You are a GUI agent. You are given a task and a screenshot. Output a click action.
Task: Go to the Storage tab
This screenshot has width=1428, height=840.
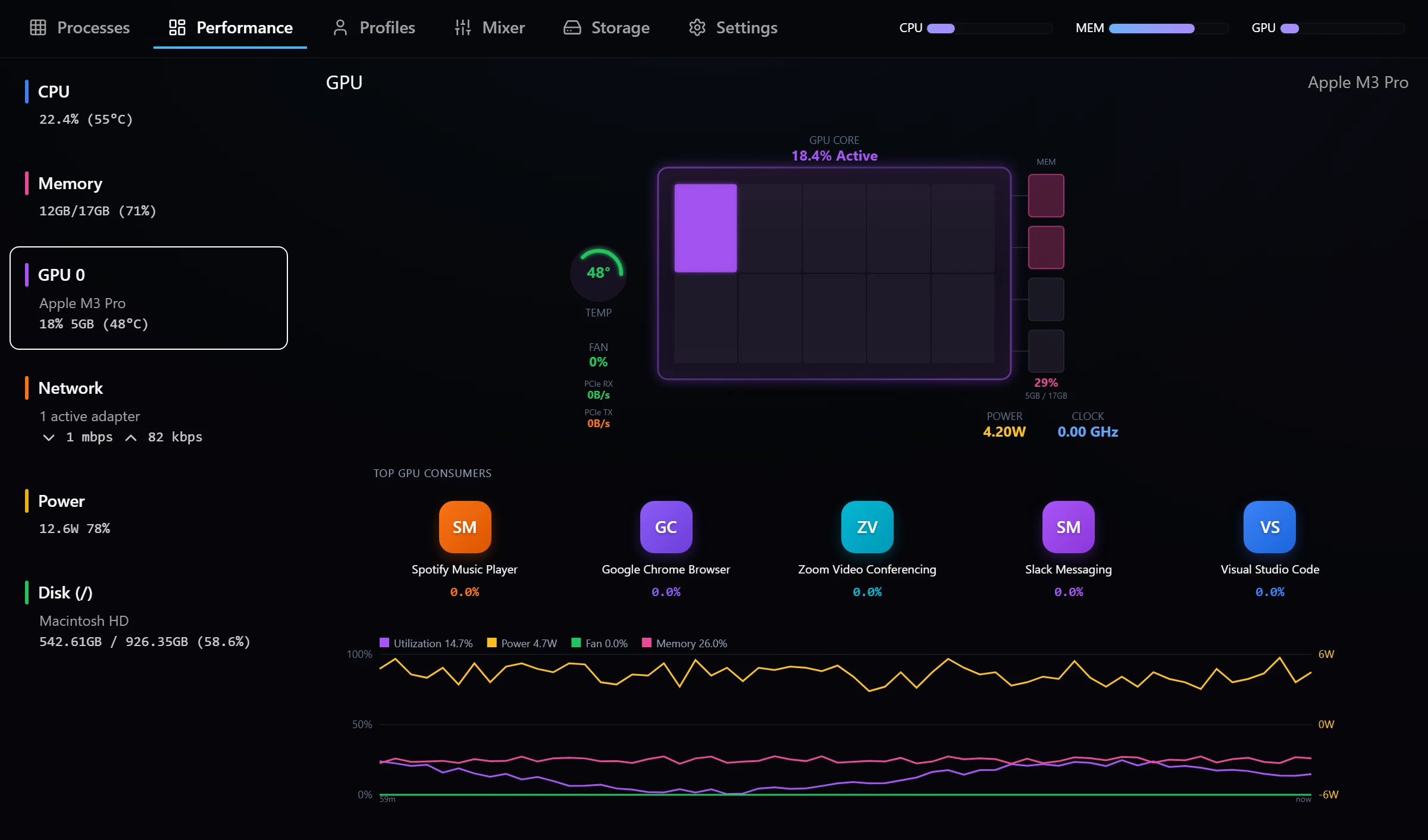[x=606, y=27]
